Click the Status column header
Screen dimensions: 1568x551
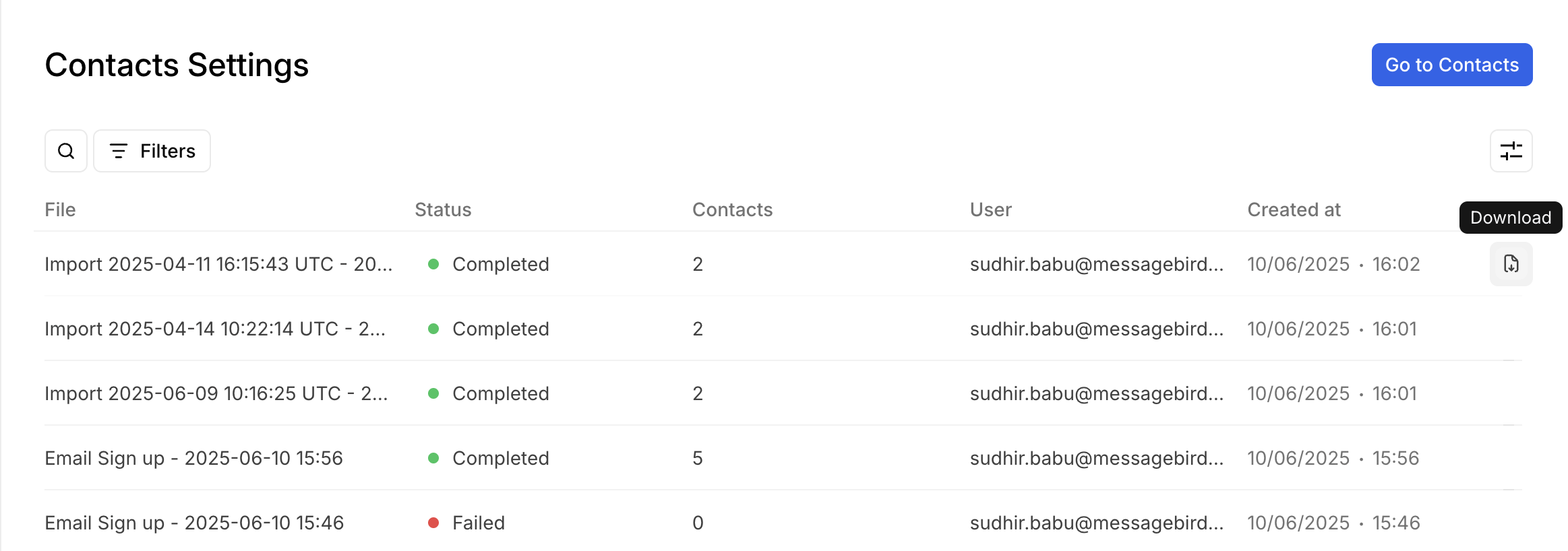pyautogui.click(x=443, y=209)
